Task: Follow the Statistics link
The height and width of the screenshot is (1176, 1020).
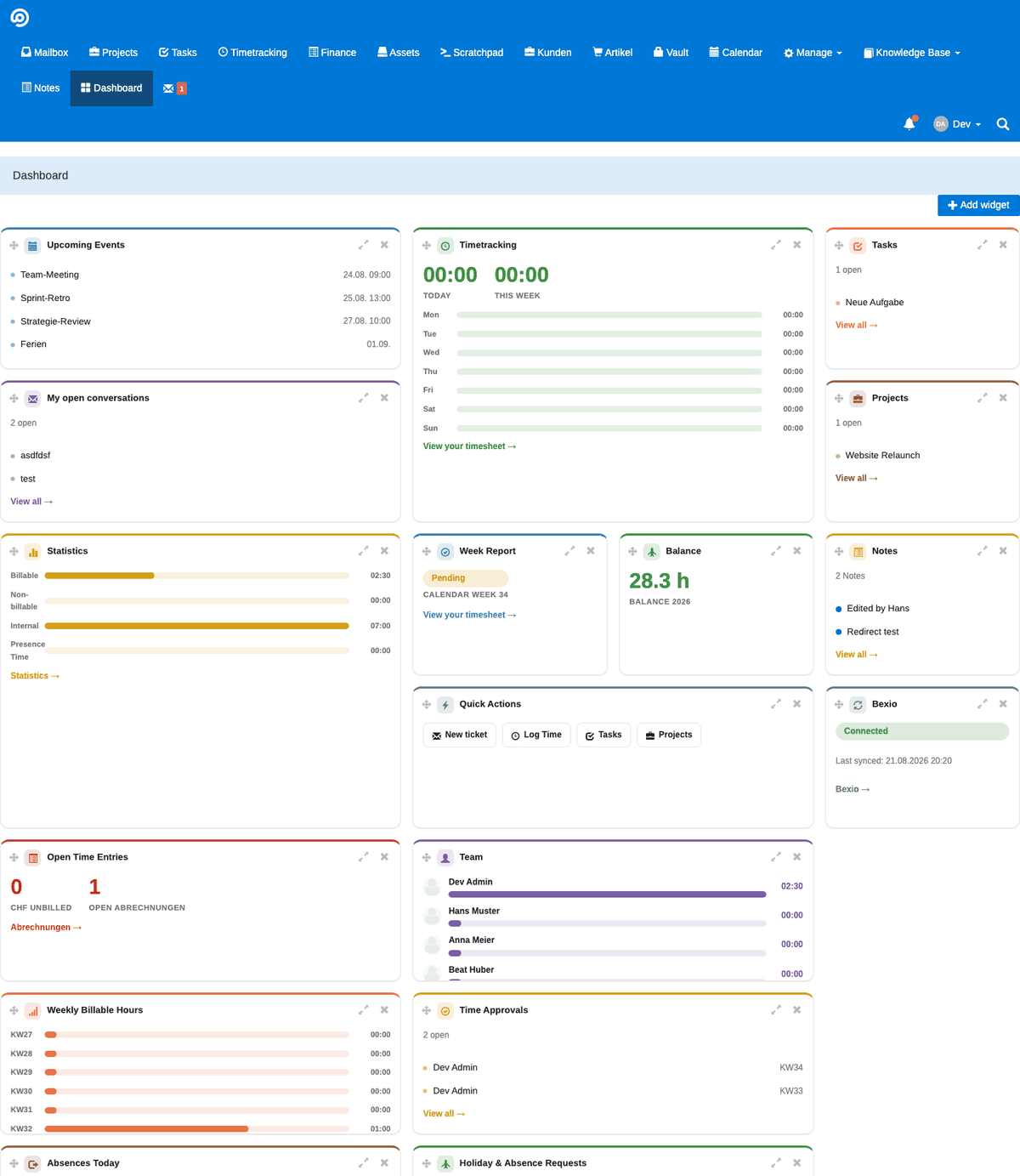Action: [35, 676]
